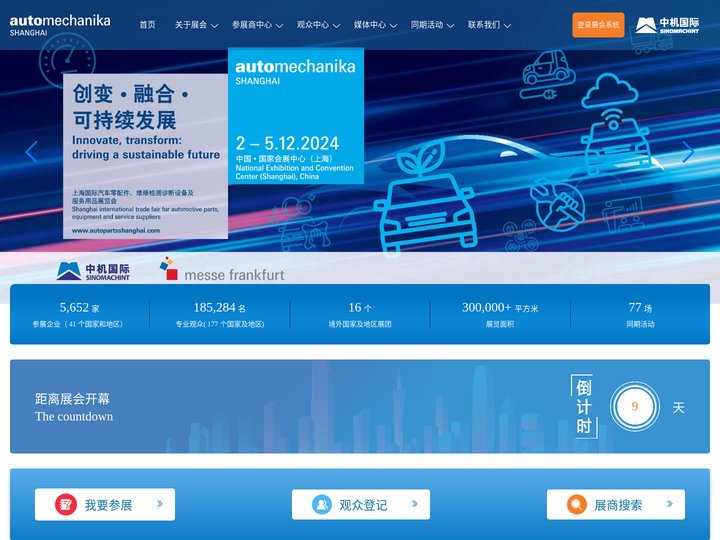Click the 16 个 overseas pavilions statistic
The width and height of the screenshot is (720, 540).
(x=360, y=314)
